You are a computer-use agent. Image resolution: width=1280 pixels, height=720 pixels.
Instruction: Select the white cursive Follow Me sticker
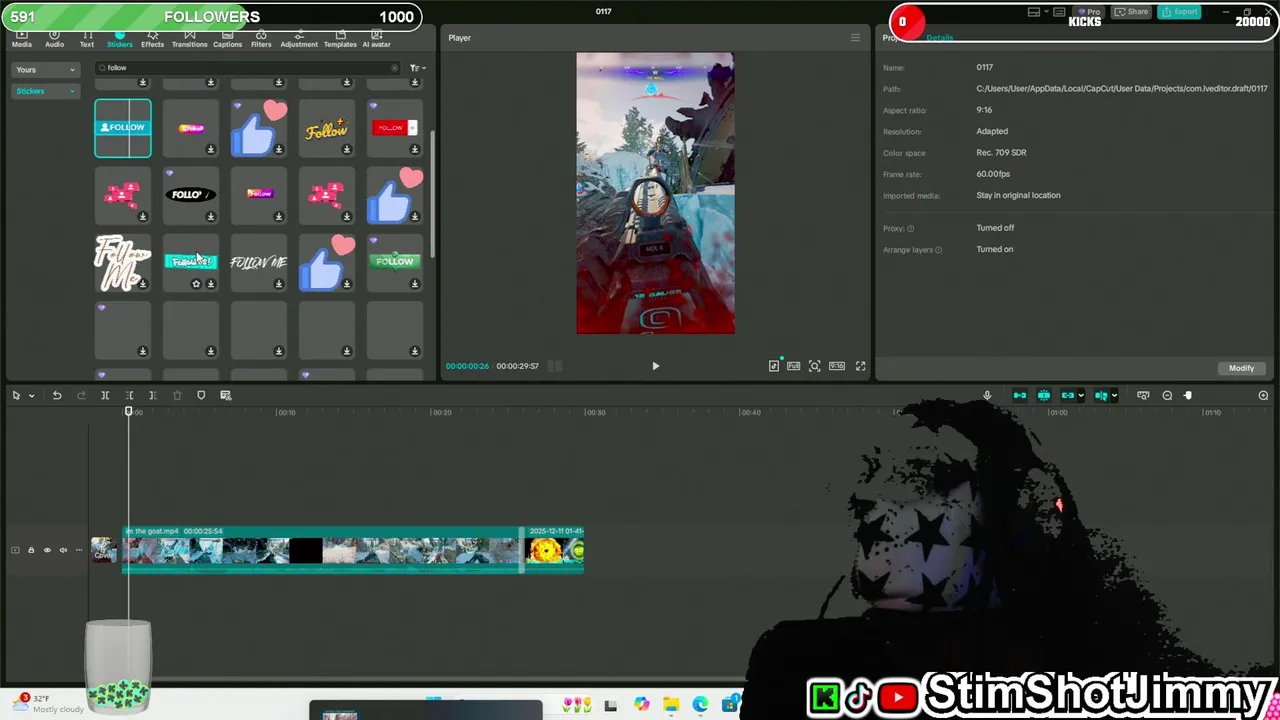123,262
